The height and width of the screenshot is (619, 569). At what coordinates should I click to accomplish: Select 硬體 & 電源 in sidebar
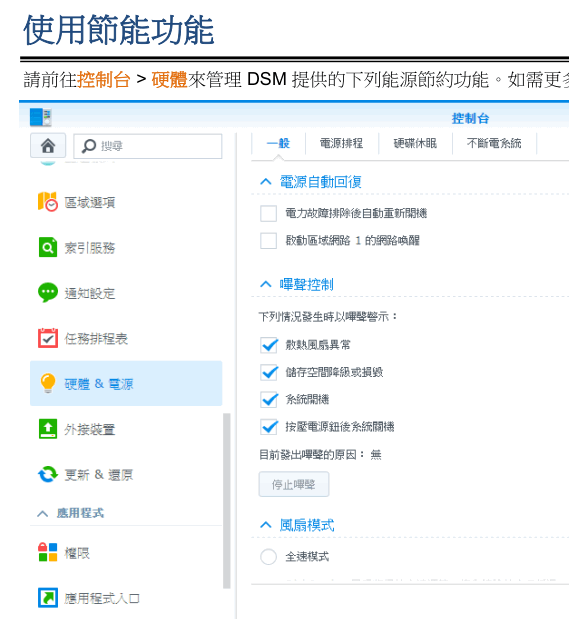coord(126,383)
